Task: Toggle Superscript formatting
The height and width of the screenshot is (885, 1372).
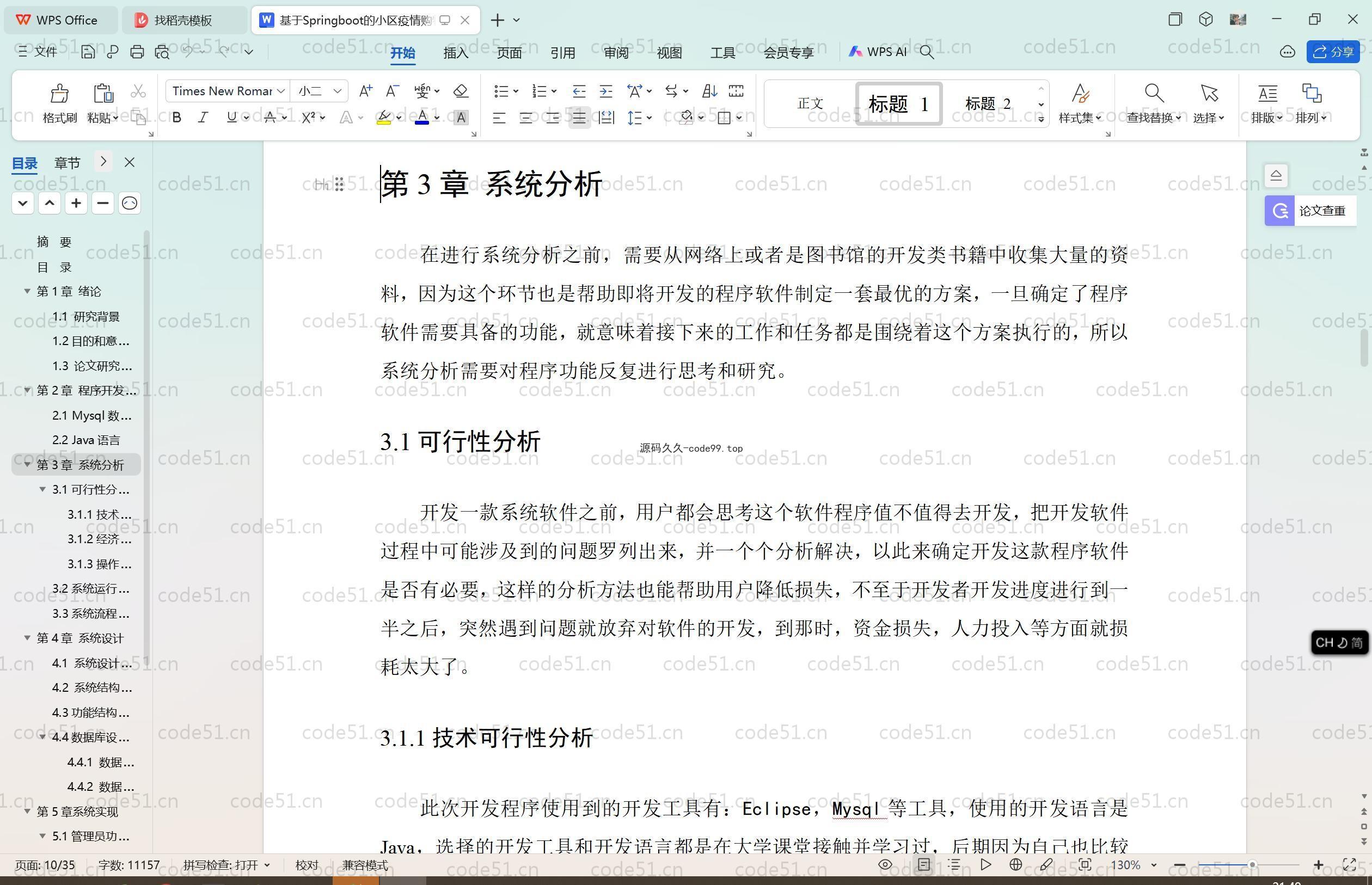Action: (x=309, y=118)
